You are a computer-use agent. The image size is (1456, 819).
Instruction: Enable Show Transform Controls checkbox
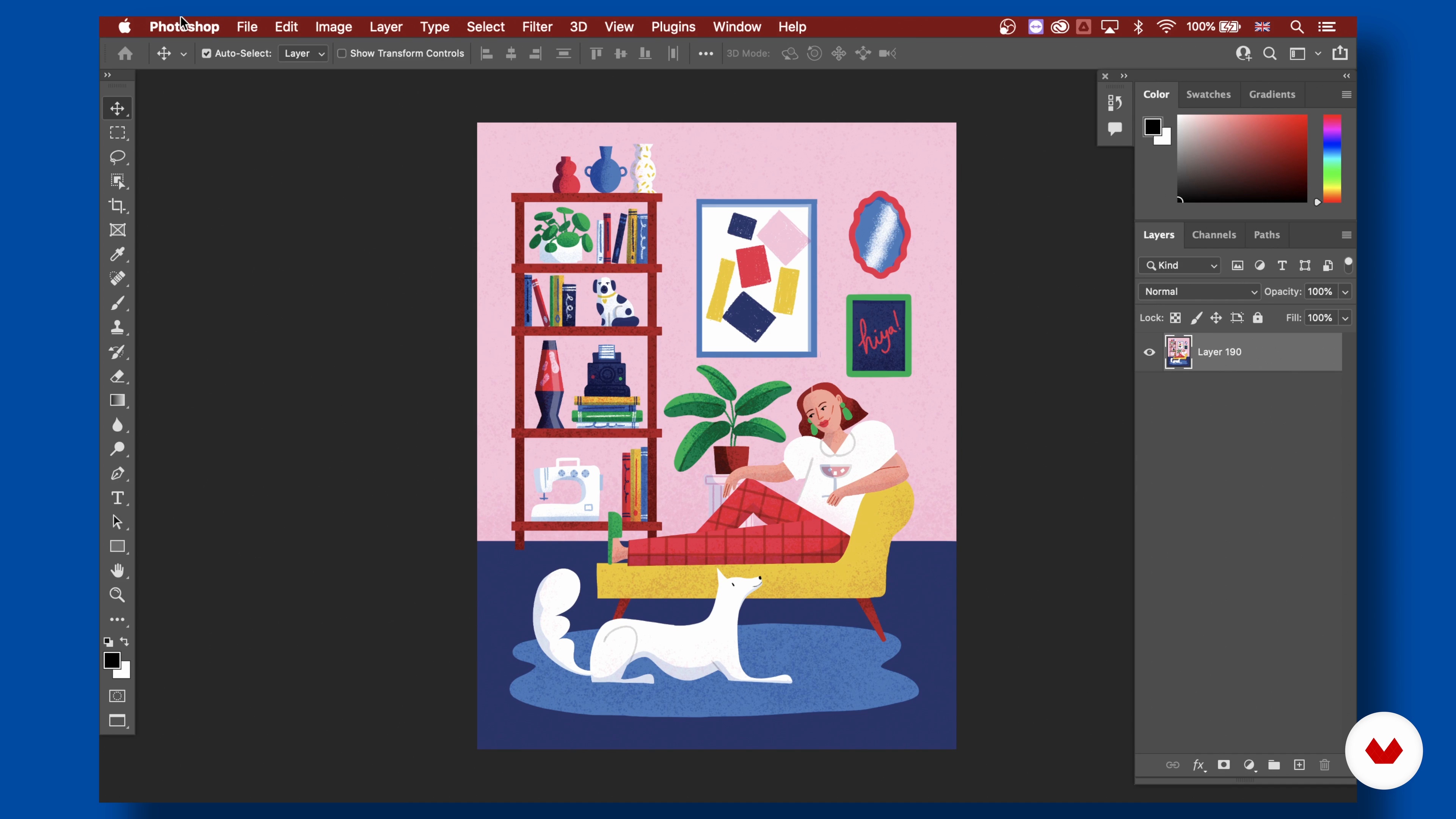point(342,53)
